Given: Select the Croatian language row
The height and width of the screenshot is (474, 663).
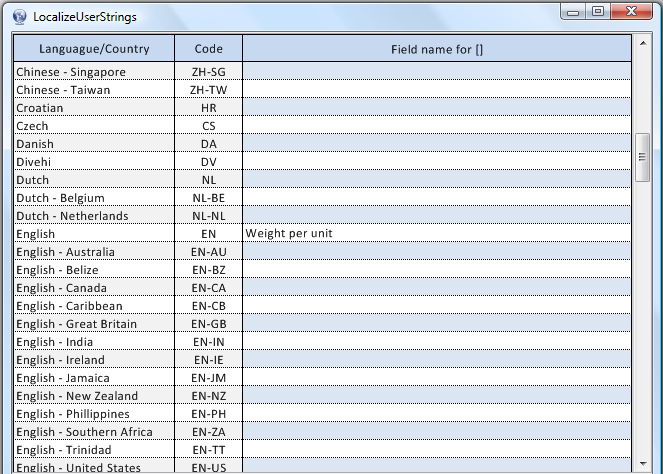Looking at the screenshot, I should pos(94,108).
